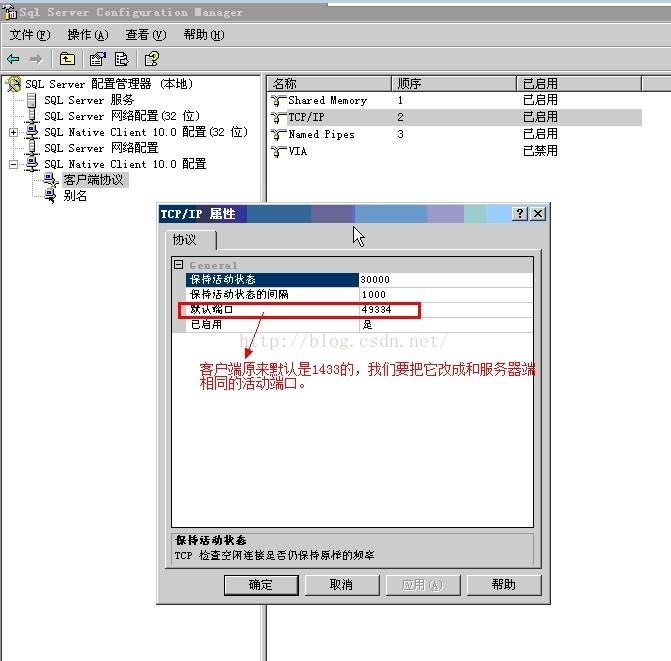This screenshot has height=661, width=671.
Task: Open the 查看(V) menu
Action: coord(145,35)
